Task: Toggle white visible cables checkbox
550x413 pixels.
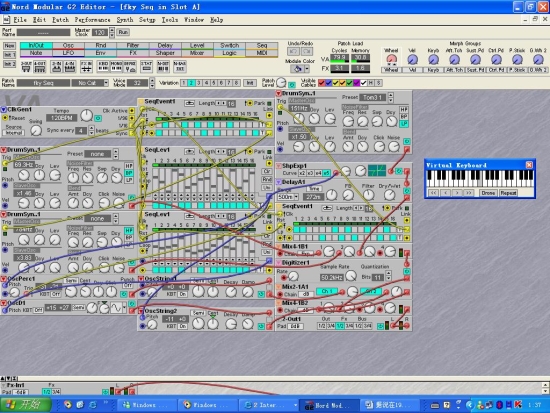Action: click(363, 83)
